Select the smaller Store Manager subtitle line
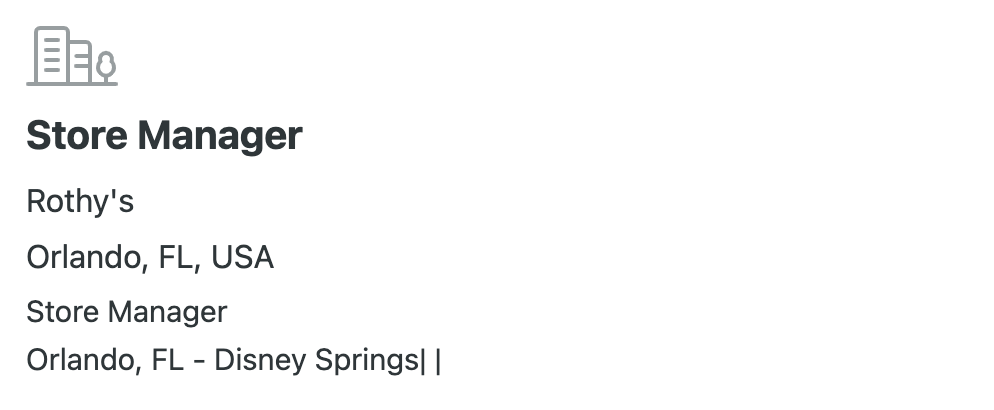This screenshot has width=994, height=410. coord(127,312)
